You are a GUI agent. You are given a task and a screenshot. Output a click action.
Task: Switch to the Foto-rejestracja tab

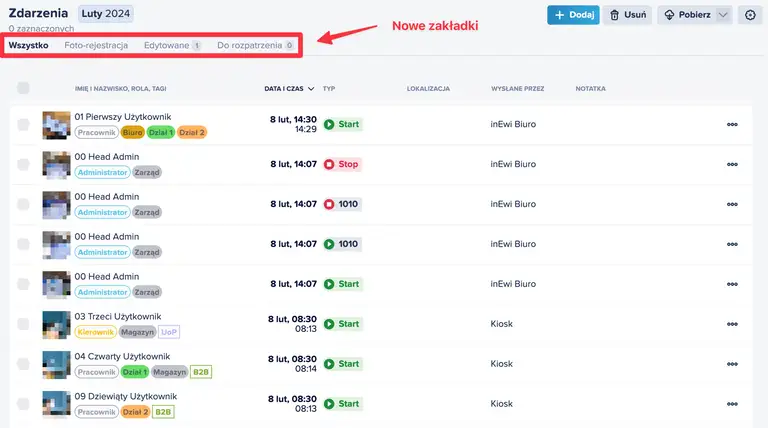(x=96, y=45)
